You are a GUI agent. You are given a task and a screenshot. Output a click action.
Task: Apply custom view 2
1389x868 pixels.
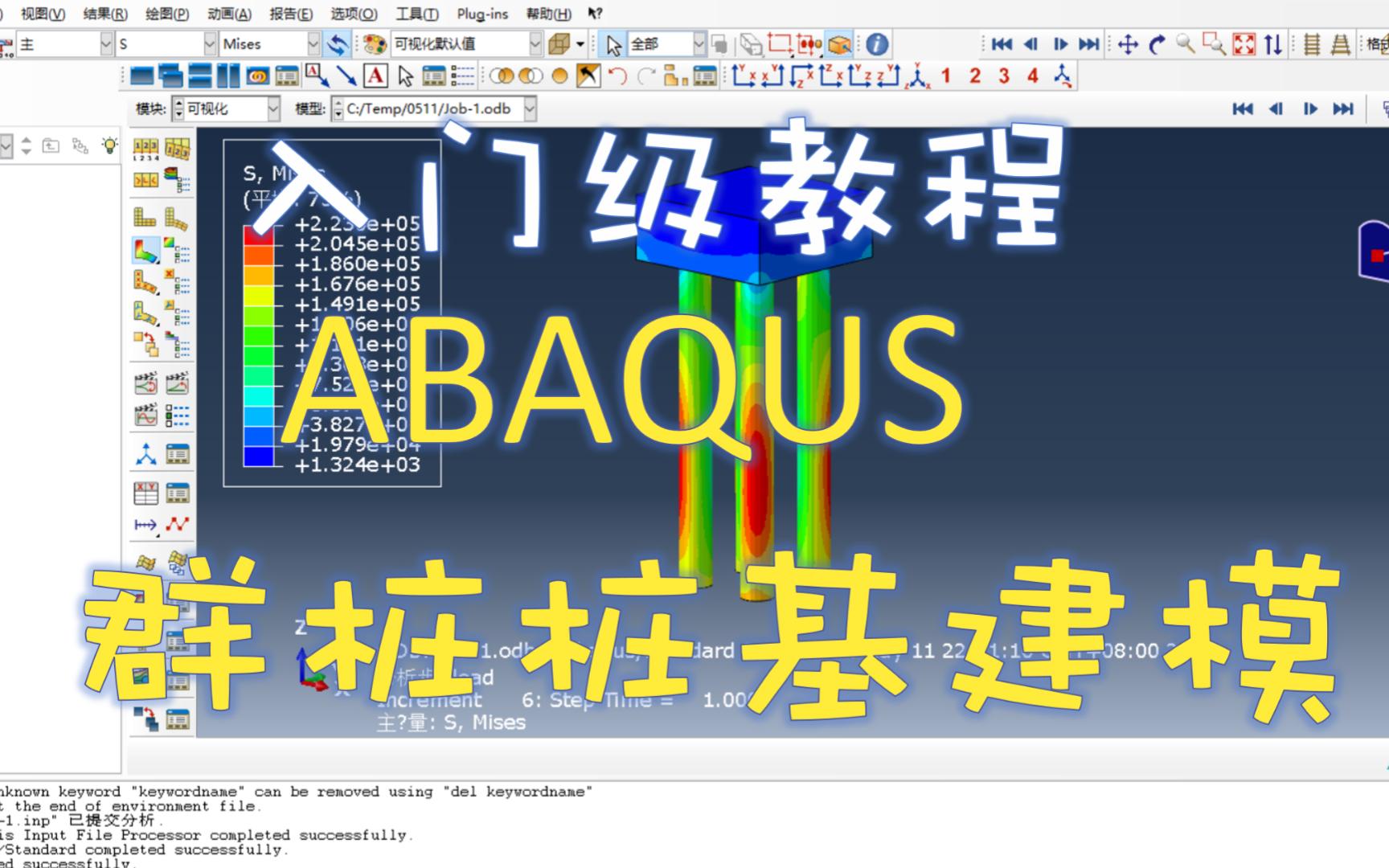(x=975, y=76)
